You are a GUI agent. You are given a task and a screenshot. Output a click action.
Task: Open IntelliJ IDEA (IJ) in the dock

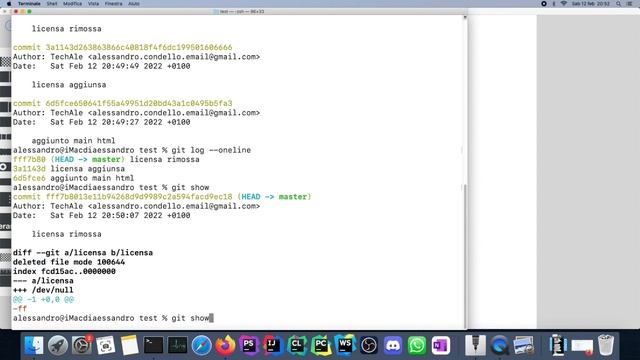click(x=273, y=345)
